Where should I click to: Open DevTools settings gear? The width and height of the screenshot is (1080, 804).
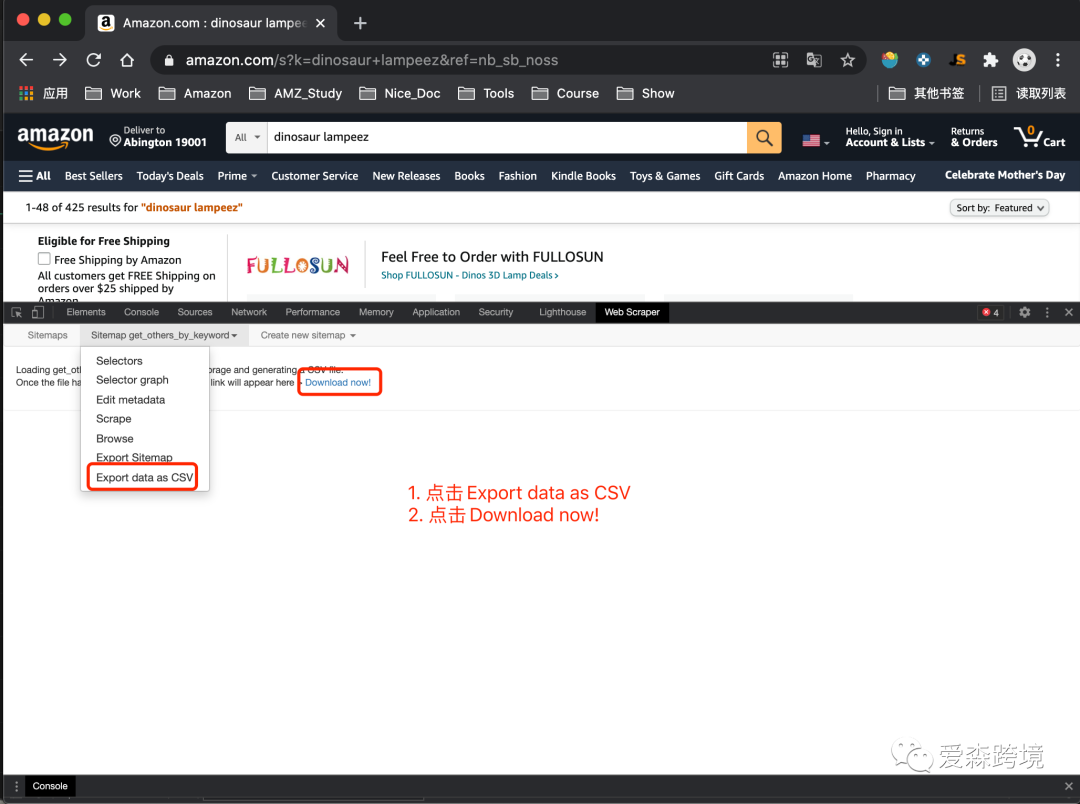pyautogui.click(x=1024, y=312)
